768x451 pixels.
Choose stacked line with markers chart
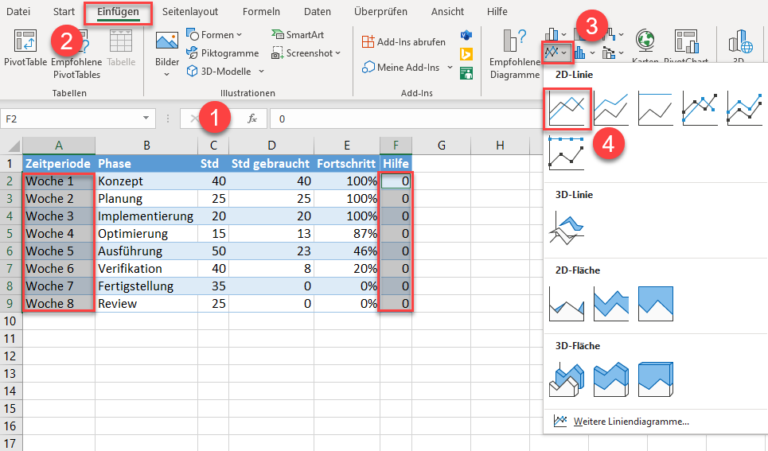click(744, 108)
